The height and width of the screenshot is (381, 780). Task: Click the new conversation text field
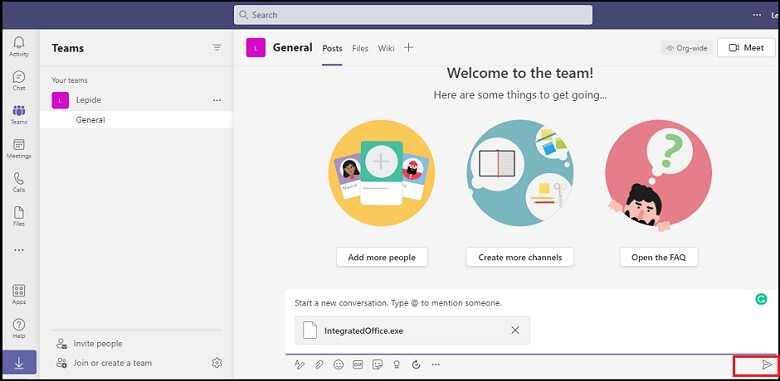(x=398, y=303)
